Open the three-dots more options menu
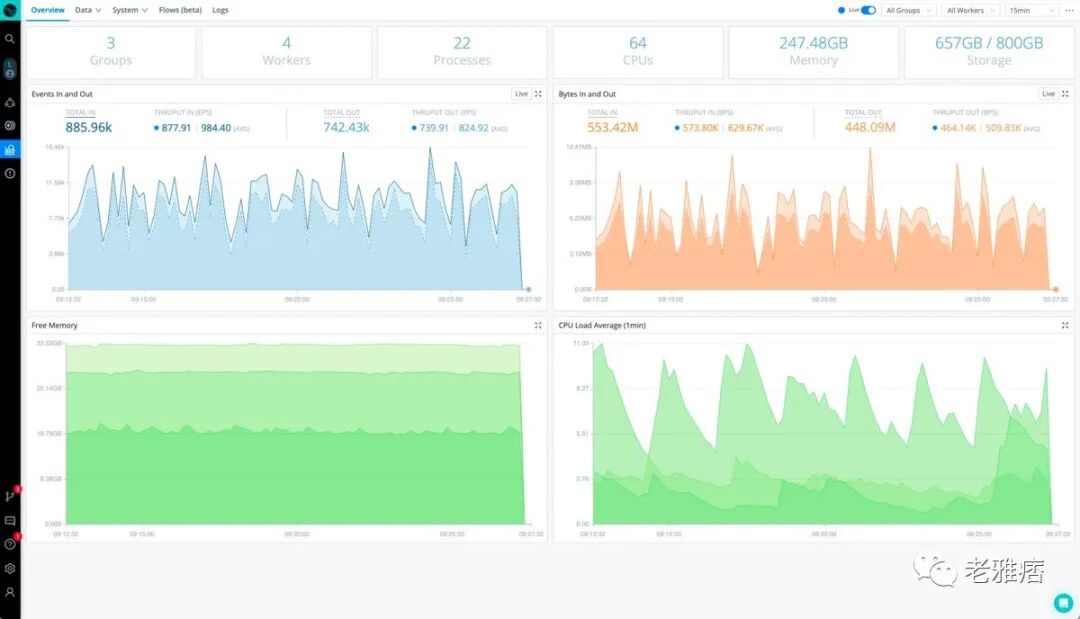This screenshot has height=619, width=1080. tap(1069, 10)
